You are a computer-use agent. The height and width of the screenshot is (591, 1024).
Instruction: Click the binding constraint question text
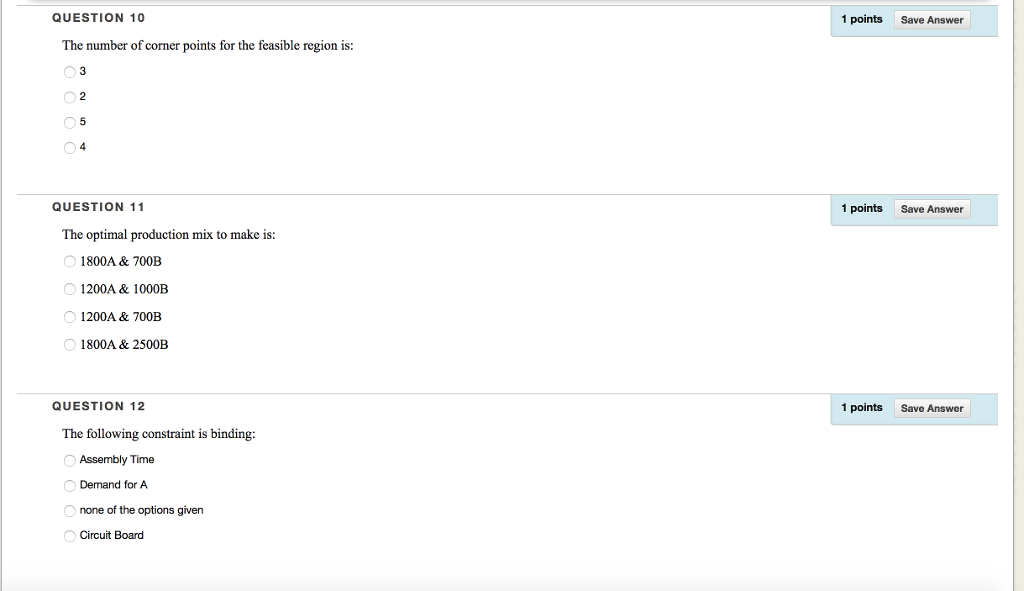point(158,434)
